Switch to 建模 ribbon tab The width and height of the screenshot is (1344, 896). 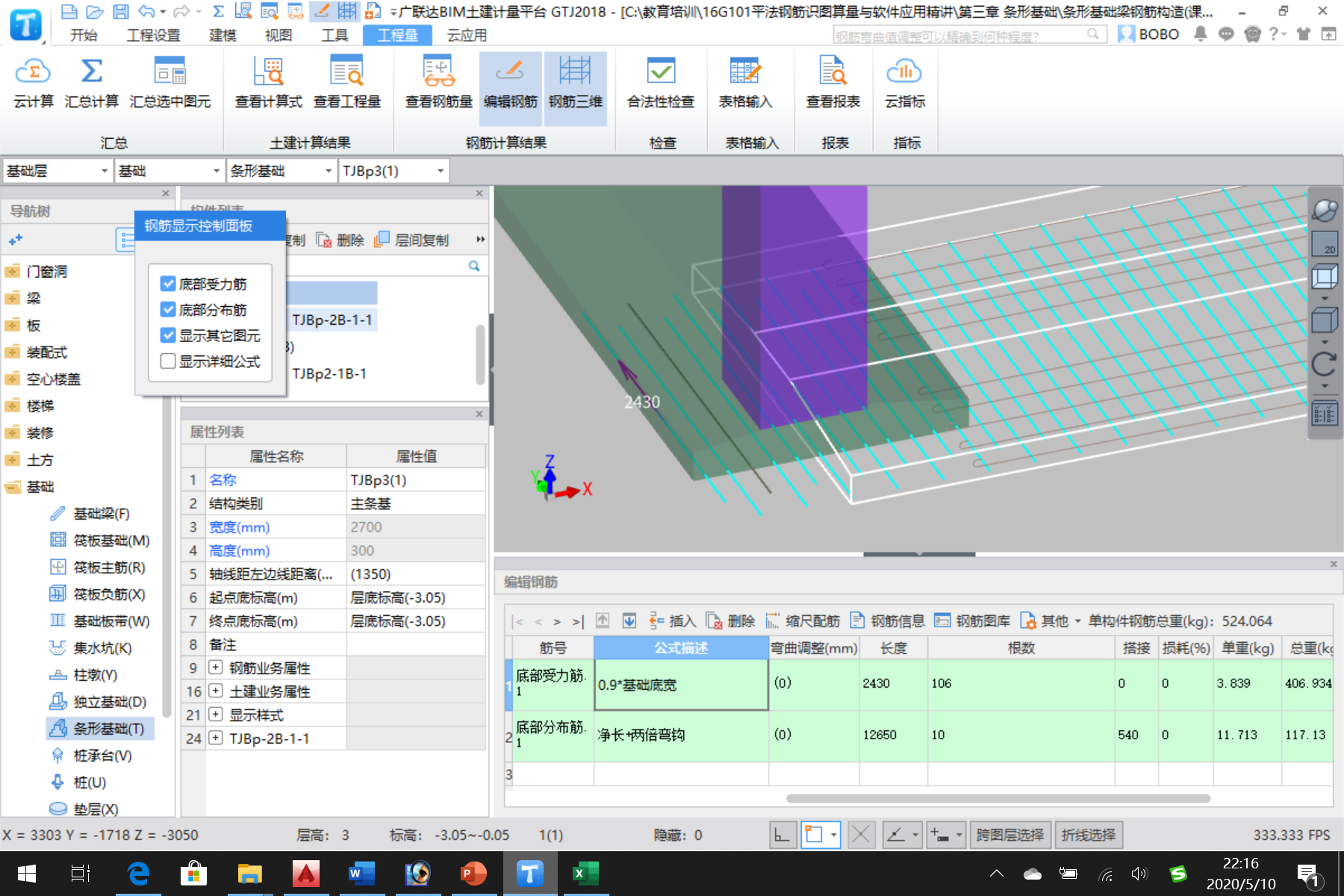coord(223,35)
